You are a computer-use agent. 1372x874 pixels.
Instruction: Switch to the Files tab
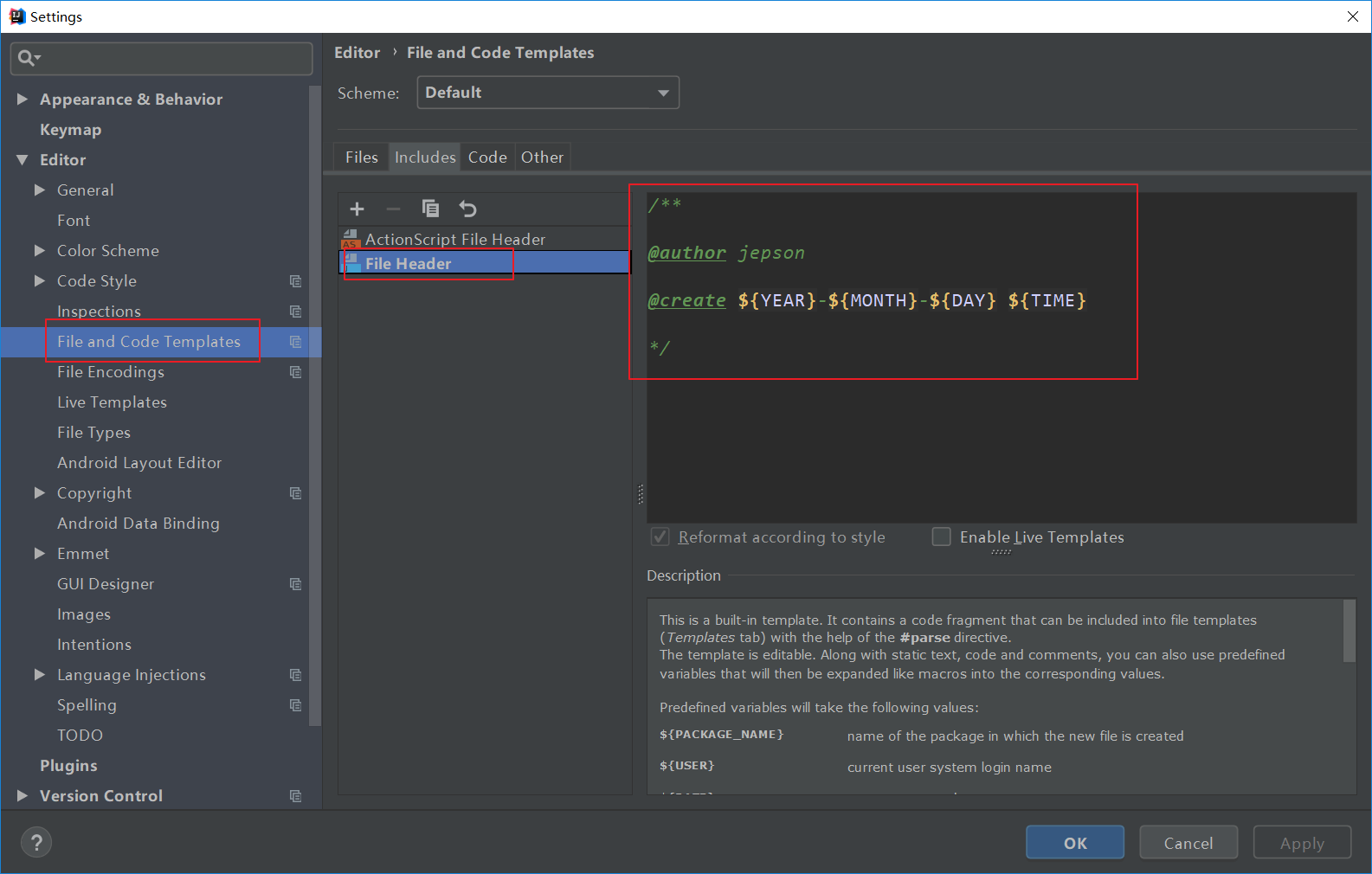361,157
